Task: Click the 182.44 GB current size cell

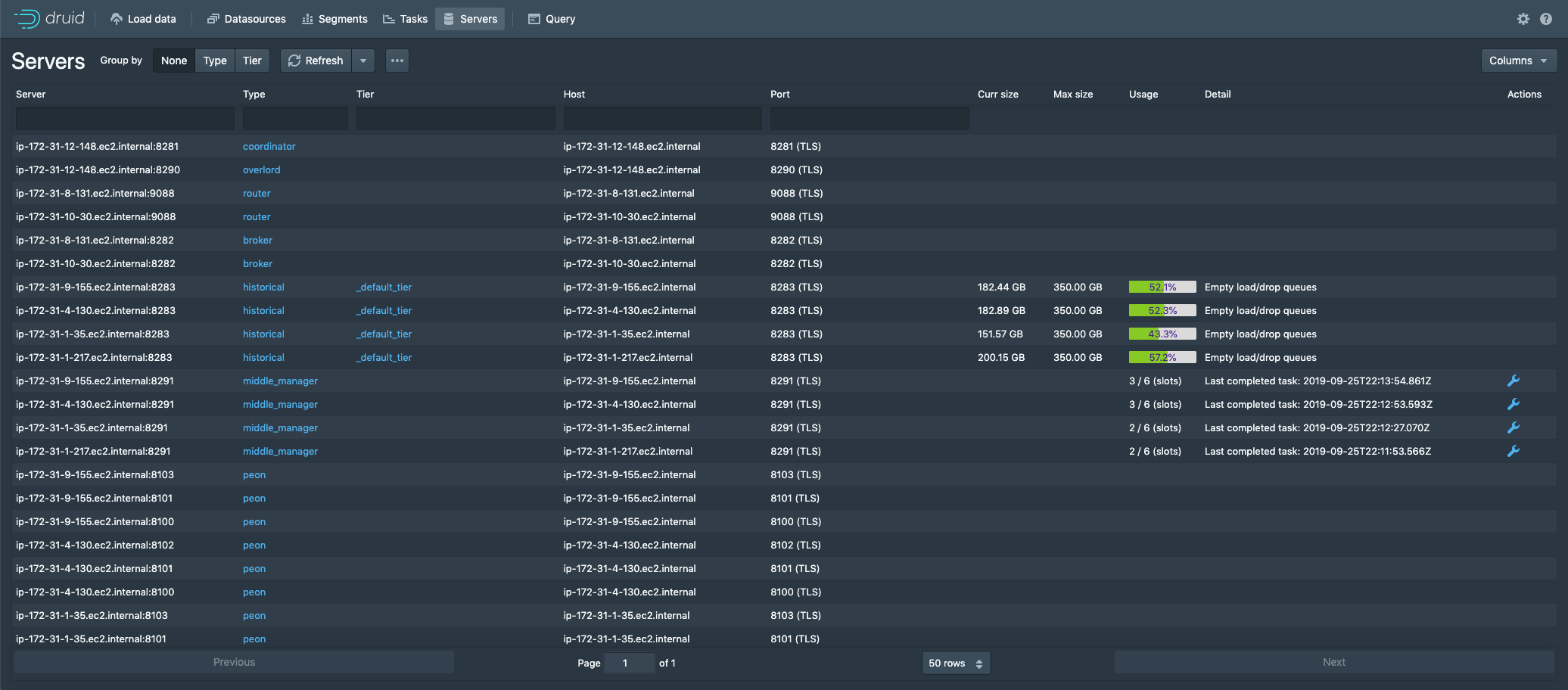Action: click(x=1001, y=287)
